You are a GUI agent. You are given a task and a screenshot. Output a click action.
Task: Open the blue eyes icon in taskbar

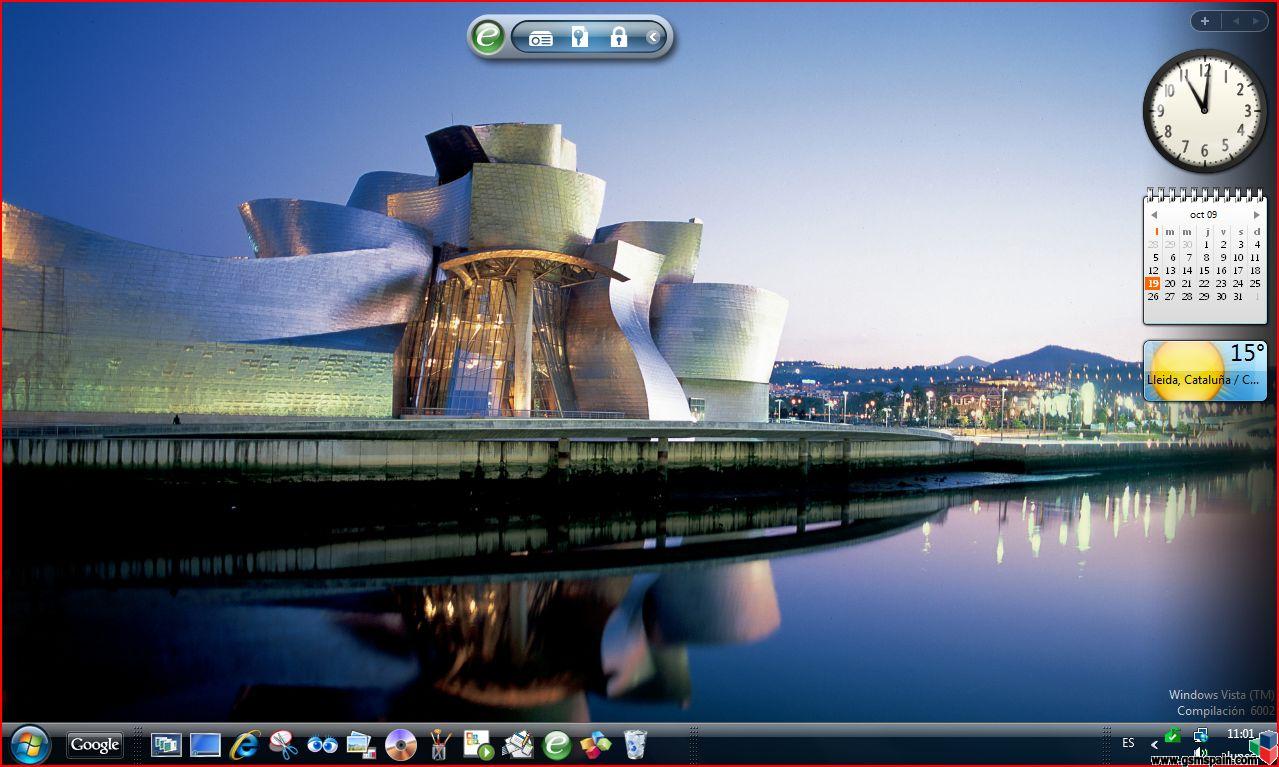(322, 745)
